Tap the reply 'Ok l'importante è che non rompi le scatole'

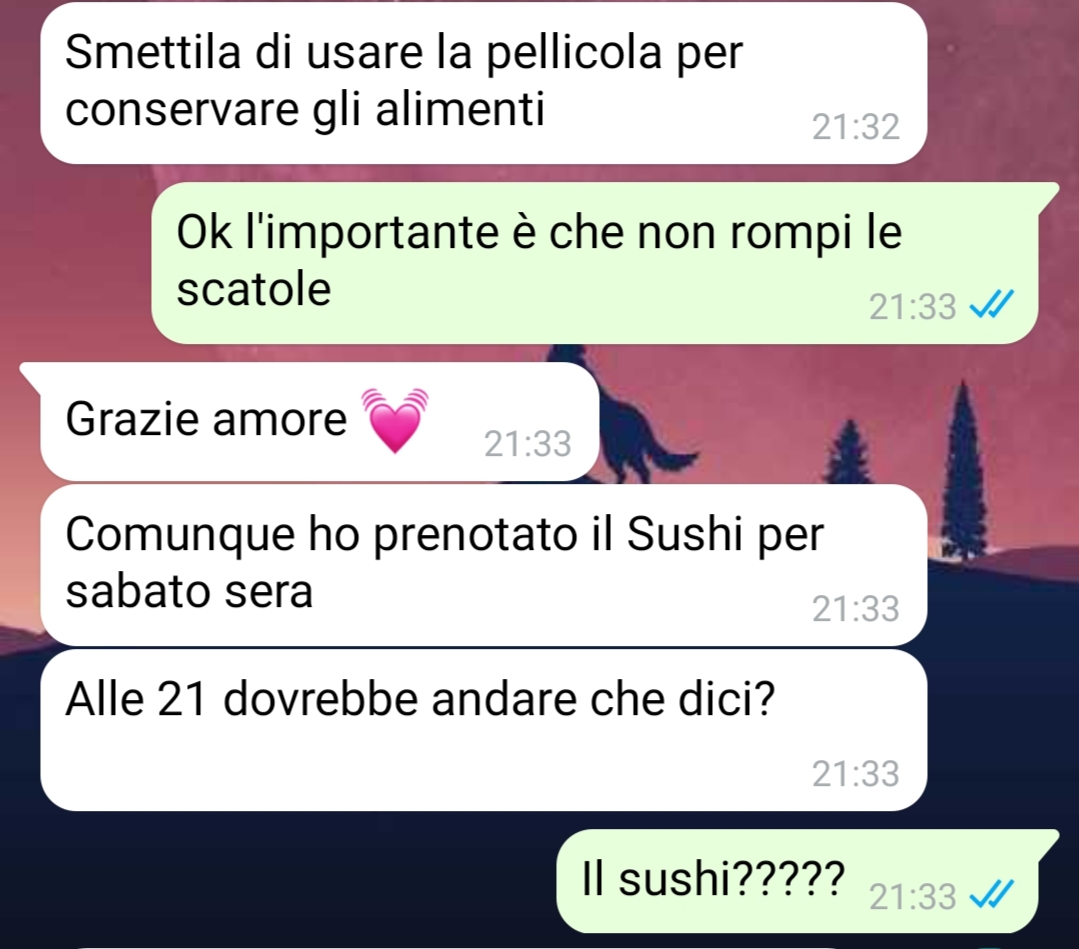595,263
